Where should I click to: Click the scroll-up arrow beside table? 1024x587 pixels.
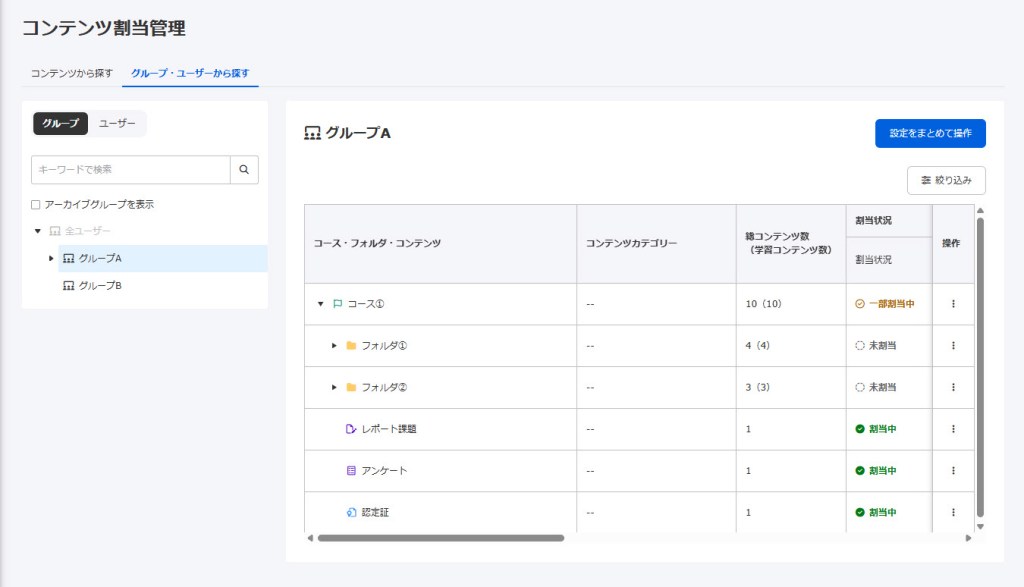[x=980, y=210]
